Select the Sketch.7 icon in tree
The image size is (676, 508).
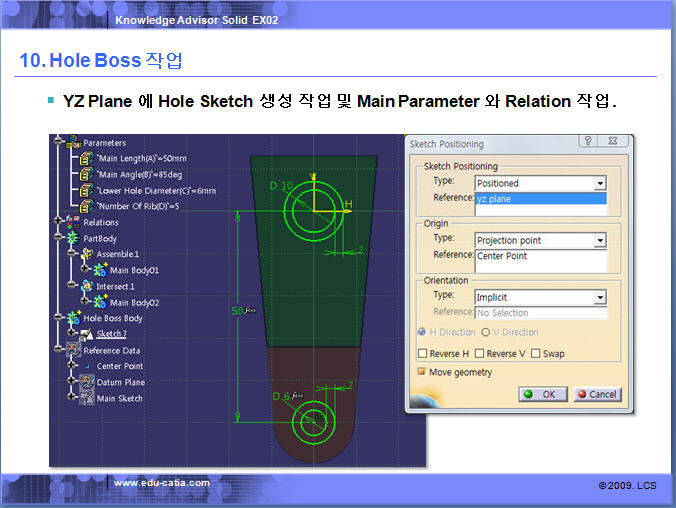pyautogui.click(x=86, y=334)
